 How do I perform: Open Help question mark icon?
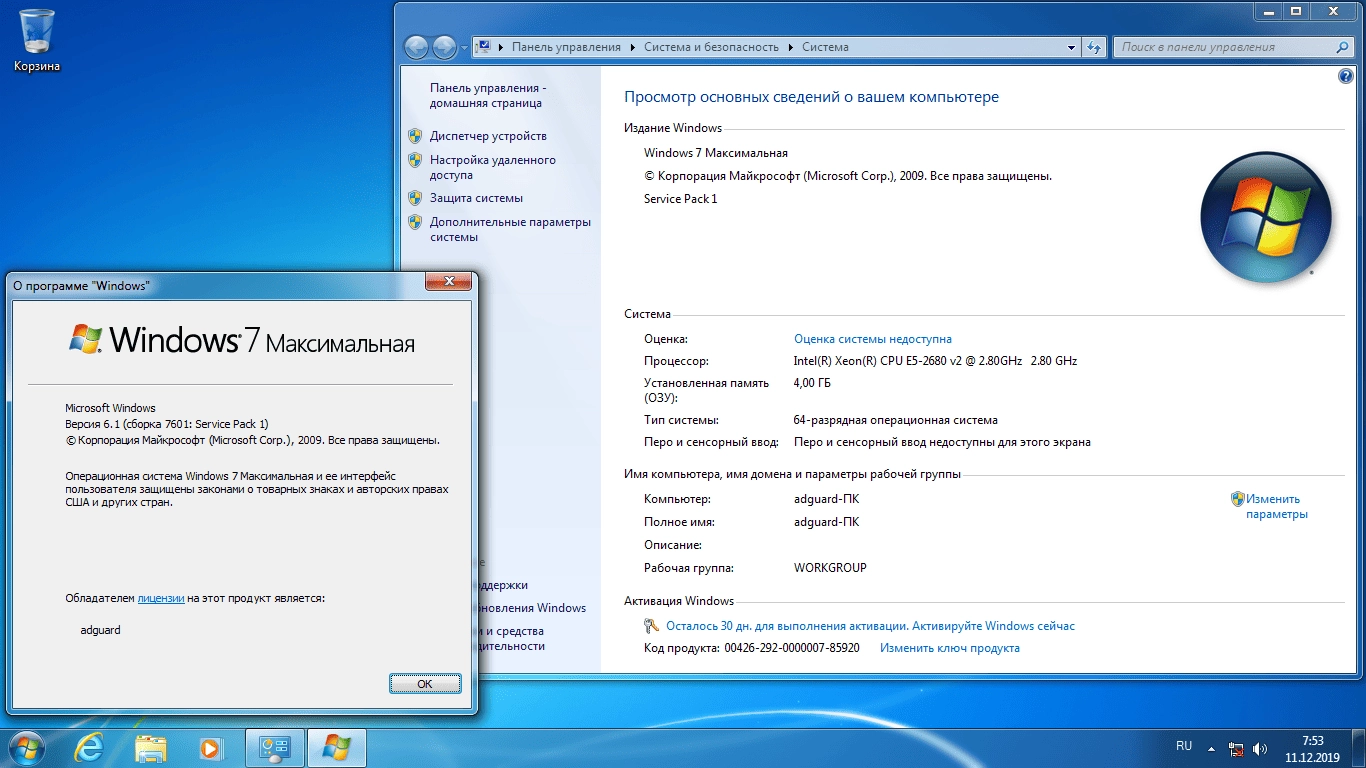tap(1345, 77)
